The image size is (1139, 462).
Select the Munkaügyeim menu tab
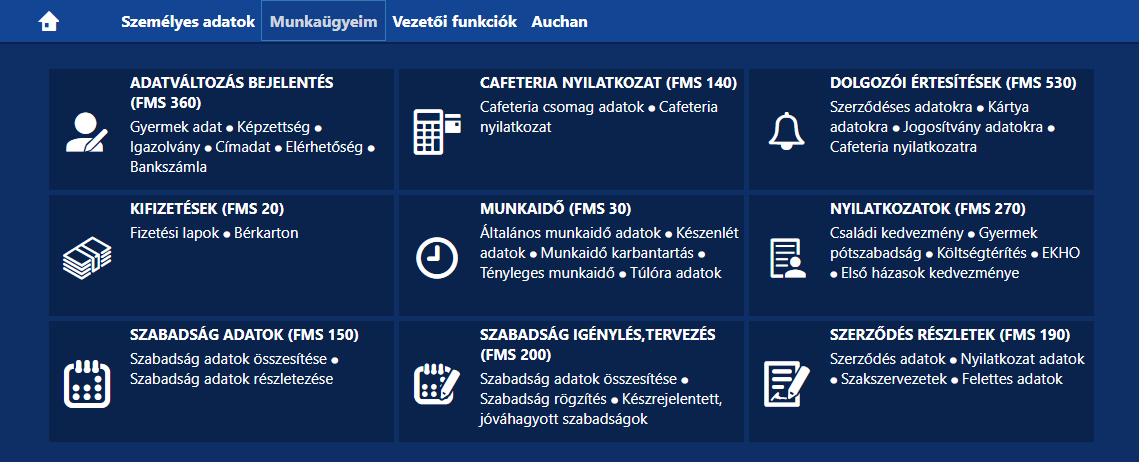(323, 21)
